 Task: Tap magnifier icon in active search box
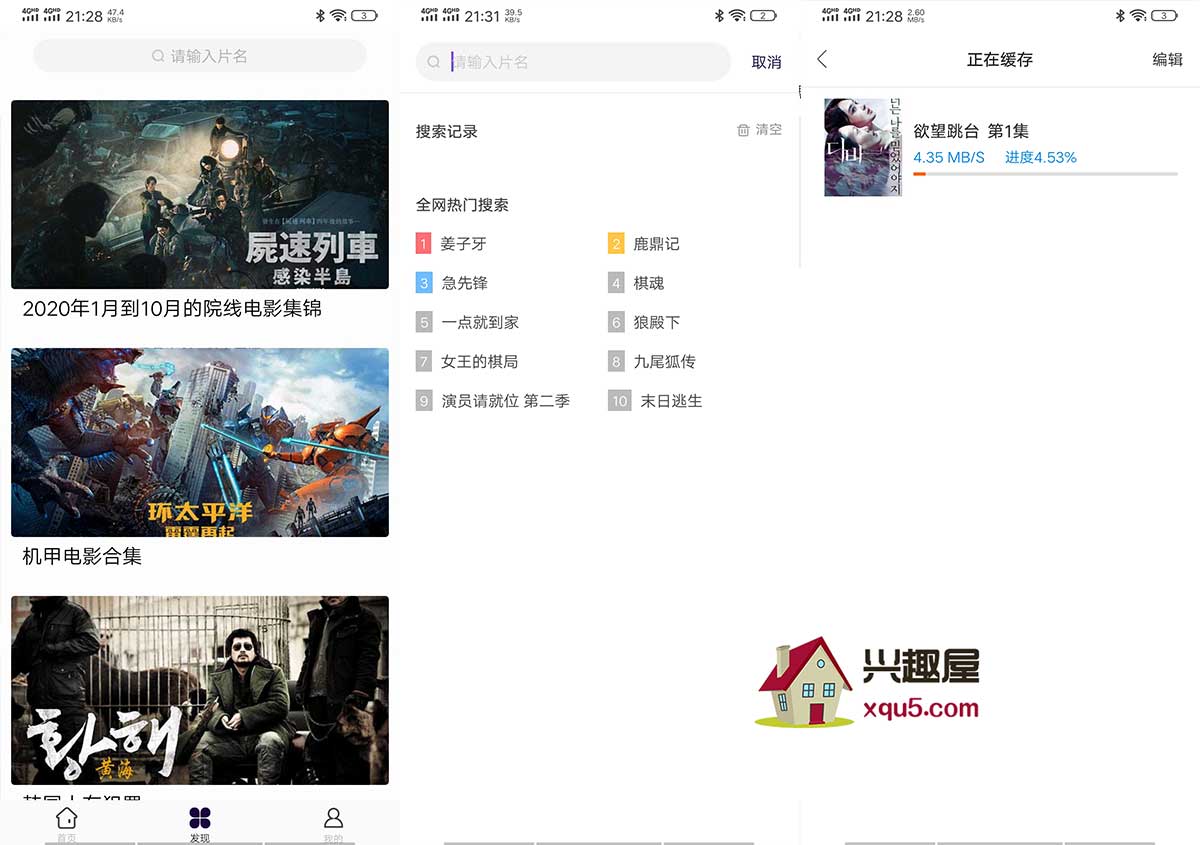click(x=434, y=62)
